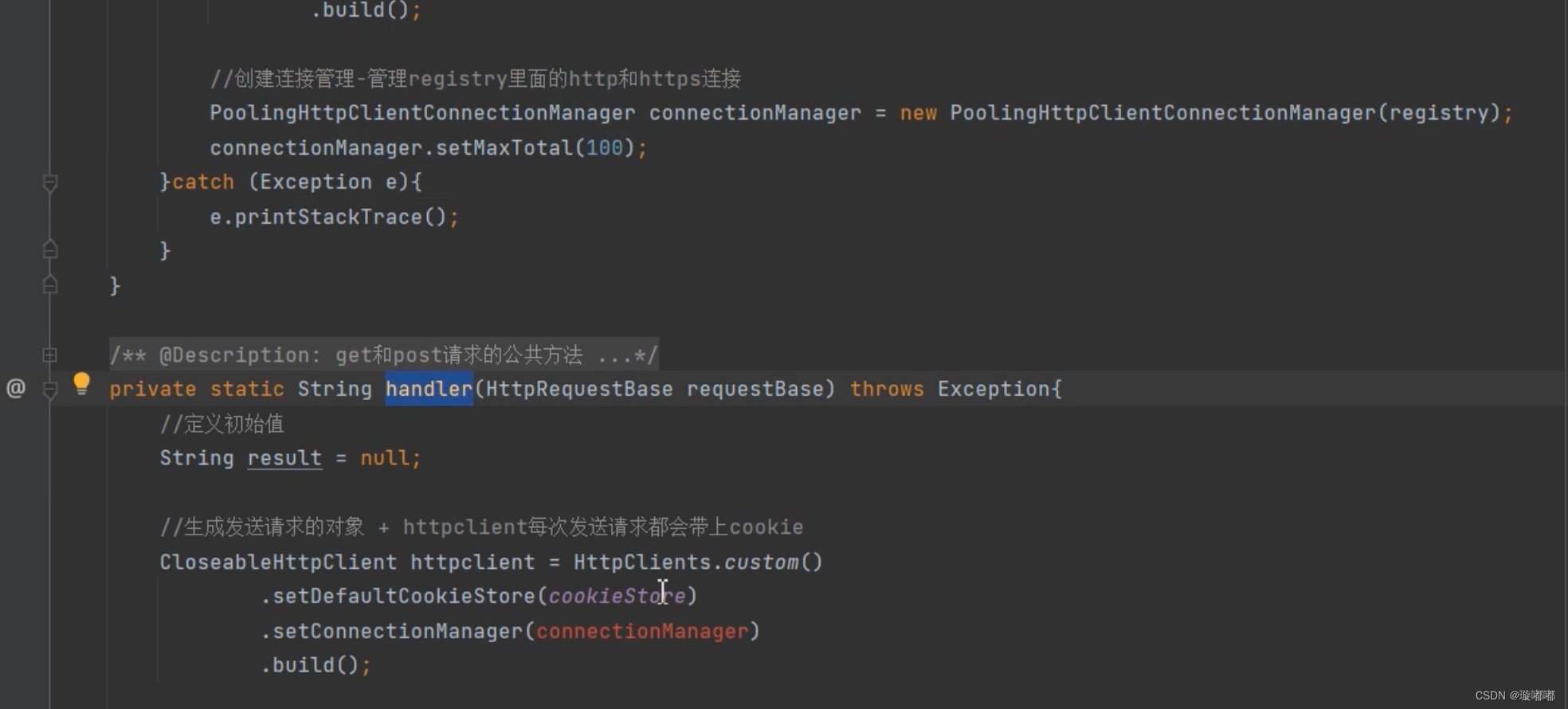Viewport: 1568px width, 709px height.
Task: Click the throws keyword
Action: [x=887, y=389]
